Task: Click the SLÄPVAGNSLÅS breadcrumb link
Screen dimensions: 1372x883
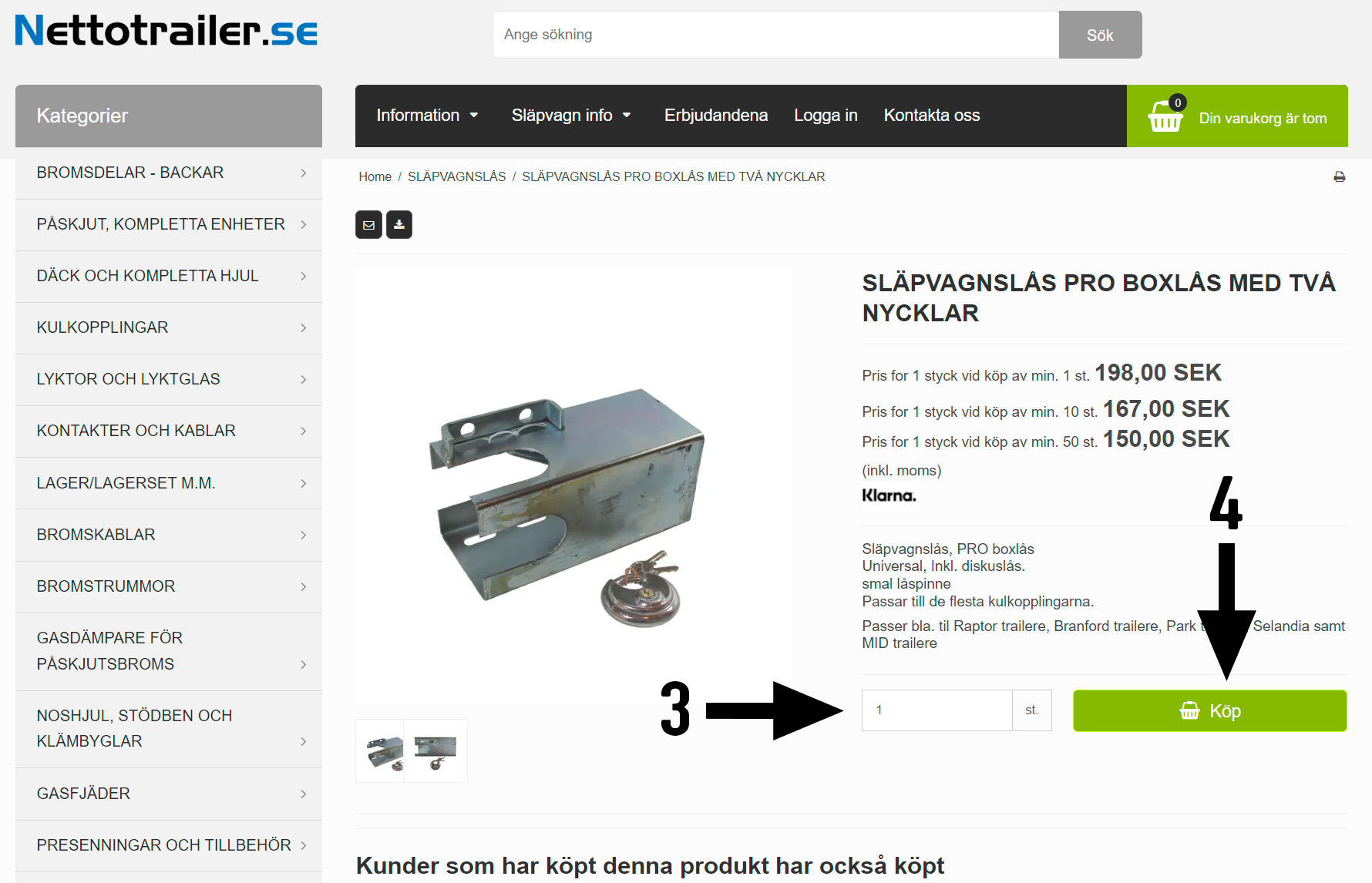Action: tap(456, 177)
